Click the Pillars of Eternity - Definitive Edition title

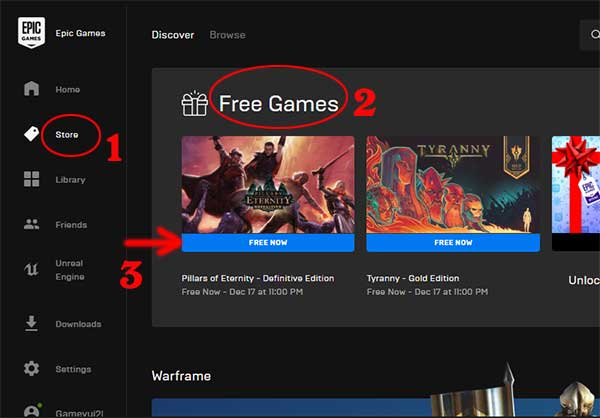pyautogui.click(x=258, y=278)
